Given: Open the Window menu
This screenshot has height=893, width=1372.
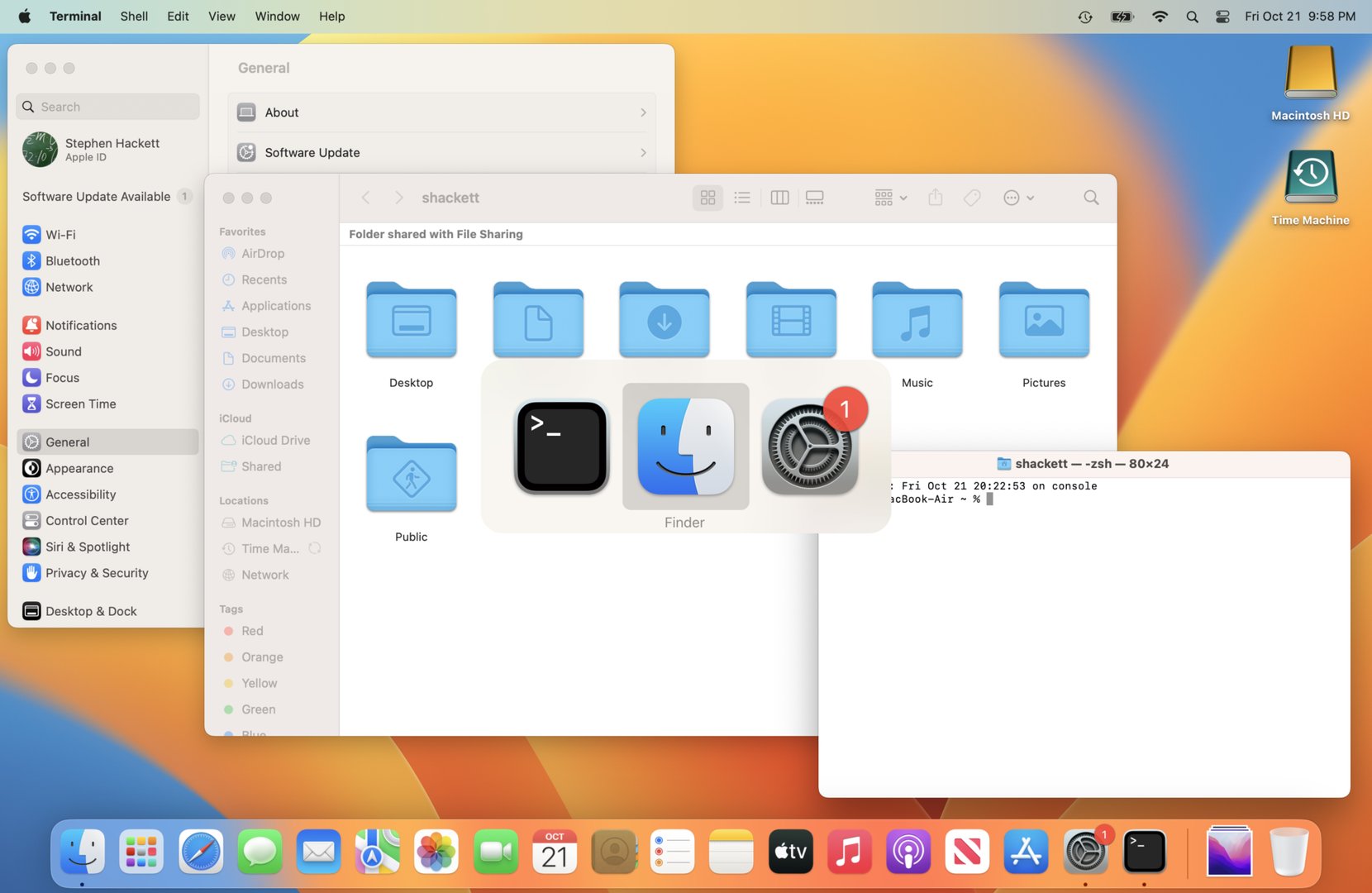Looking at the screenshot, I should tap(277, 17).
